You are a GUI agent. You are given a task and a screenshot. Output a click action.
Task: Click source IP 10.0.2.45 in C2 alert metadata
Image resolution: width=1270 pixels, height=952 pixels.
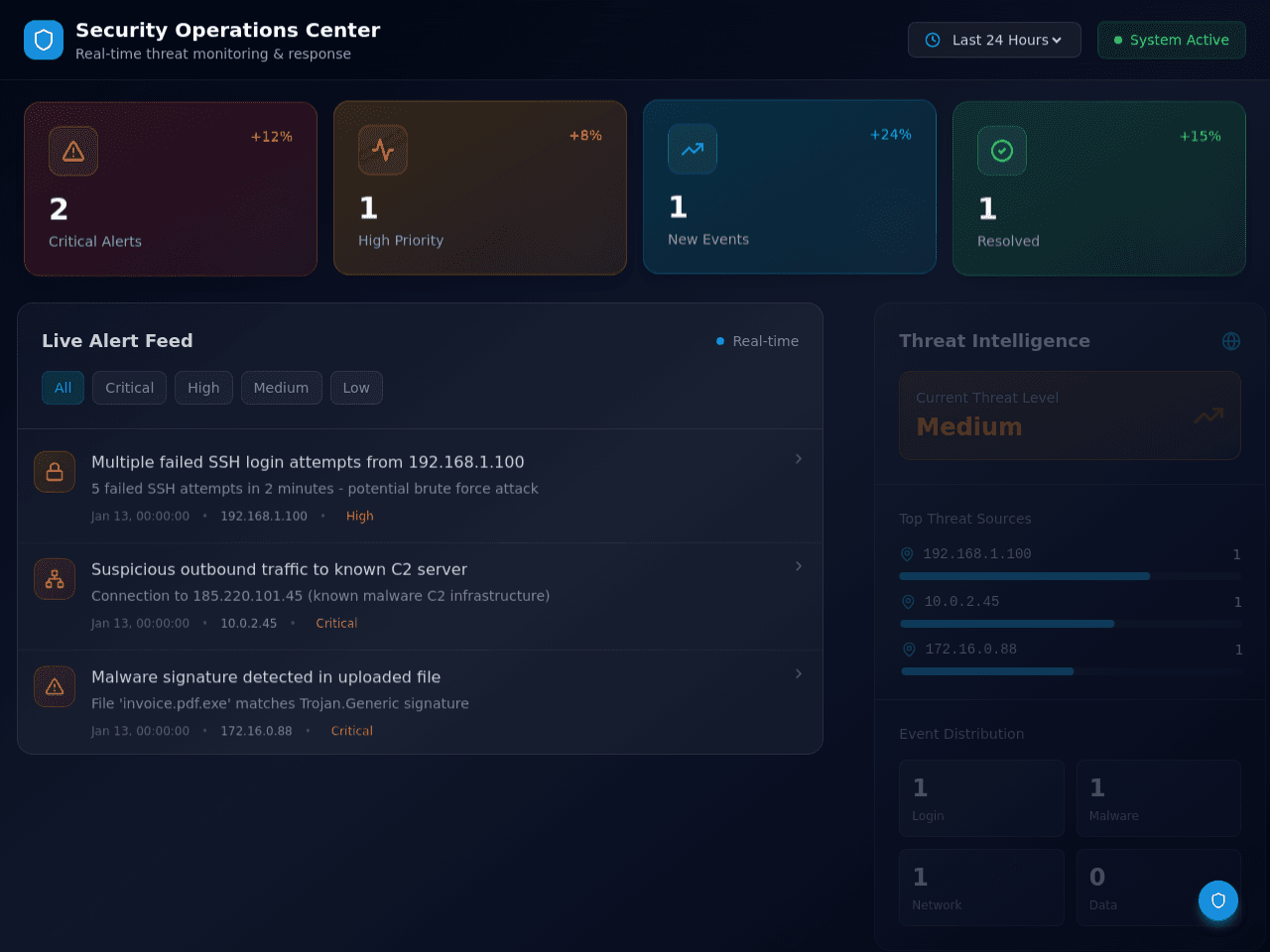249,623
